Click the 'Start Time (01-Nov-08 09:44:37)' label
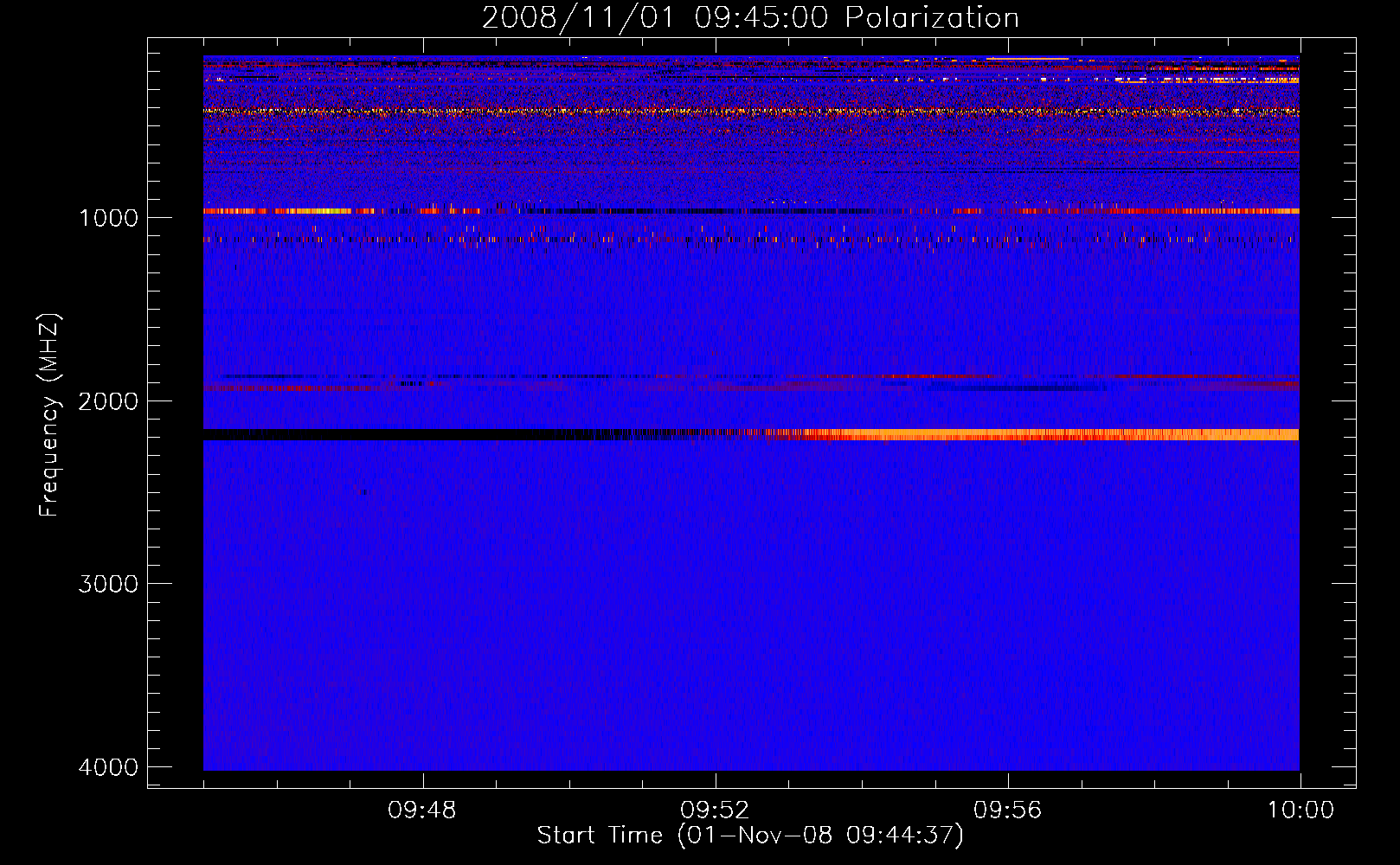 [x=750, y=836]
